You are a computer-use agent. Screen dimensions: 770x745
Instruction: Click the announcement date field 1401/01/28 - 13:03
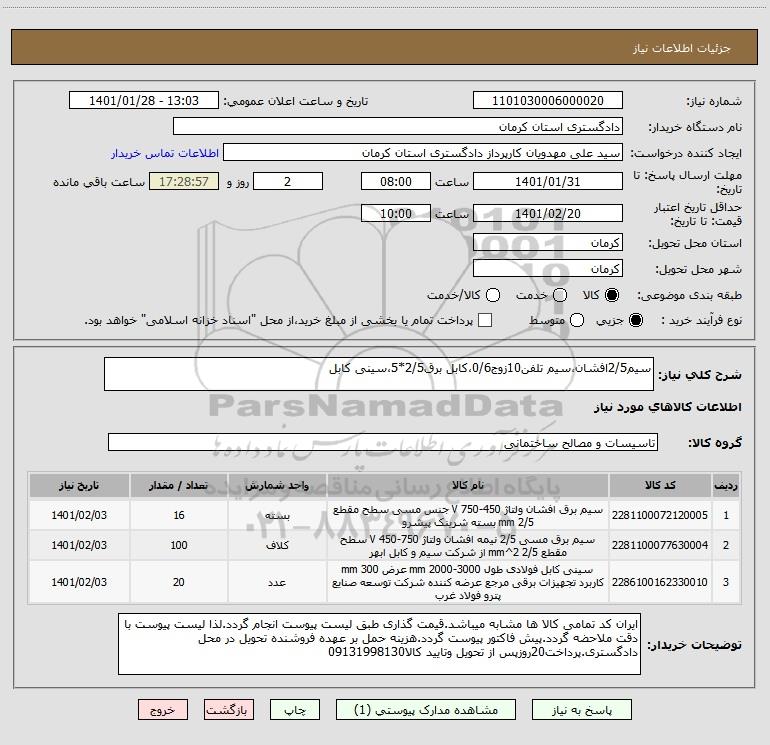[x=144, y=101]
